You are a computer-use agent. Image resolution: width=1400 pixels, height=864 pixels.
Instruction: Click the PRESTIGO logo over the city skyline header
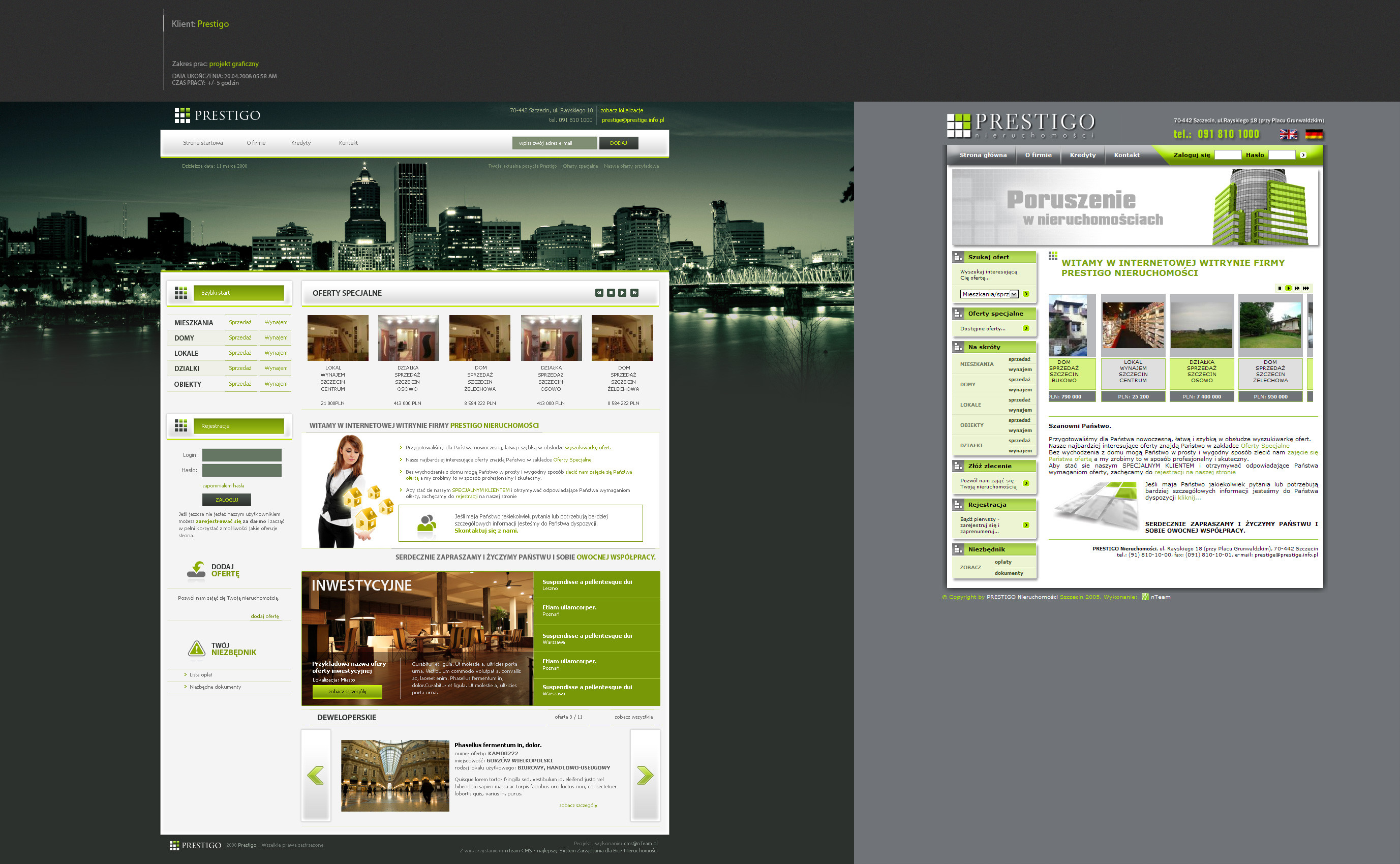point(217,115)
